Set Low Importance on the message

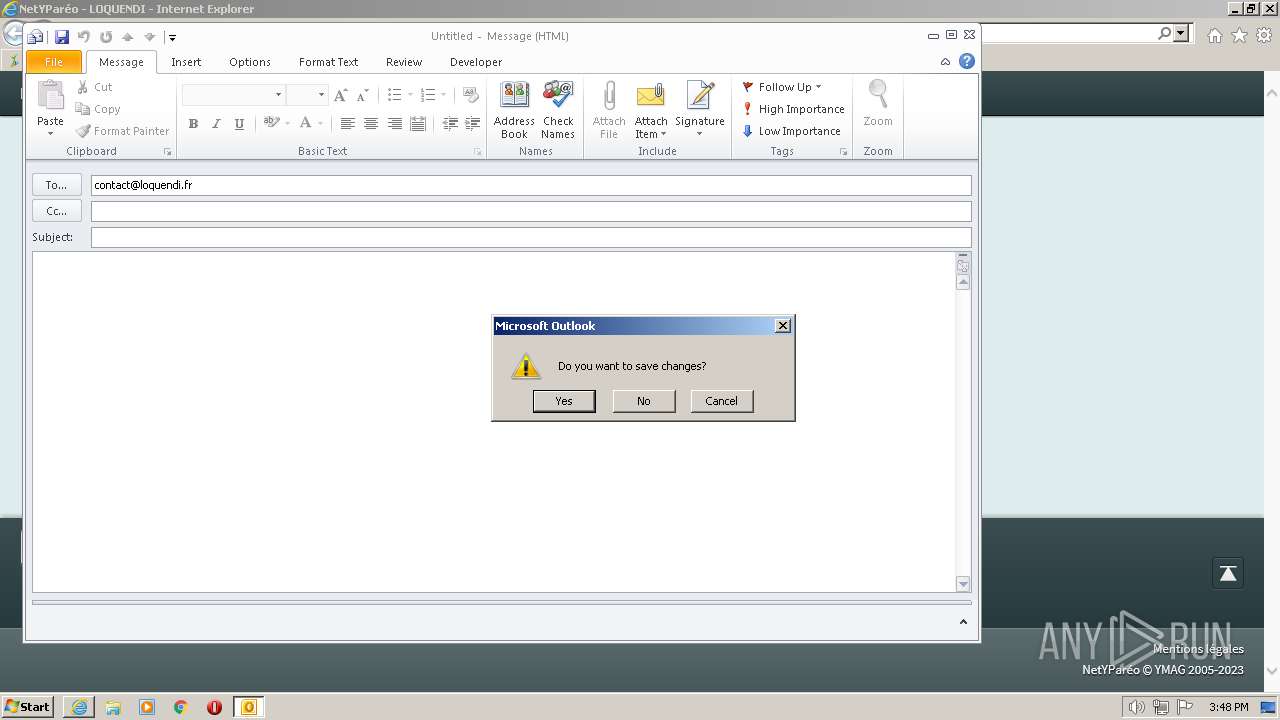[791, 131]
